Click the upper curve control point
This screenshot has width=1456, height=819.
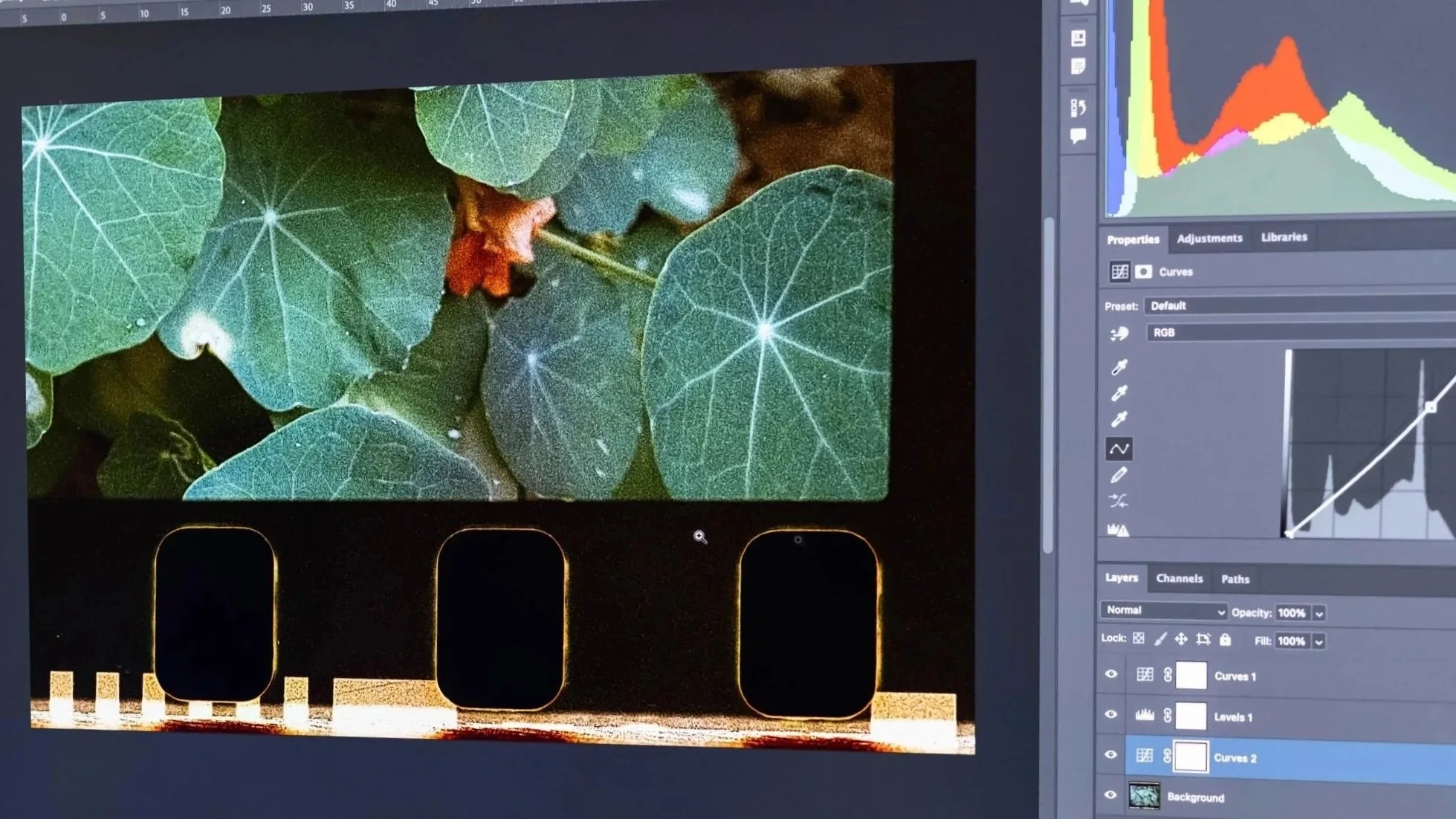[1430, 407]
